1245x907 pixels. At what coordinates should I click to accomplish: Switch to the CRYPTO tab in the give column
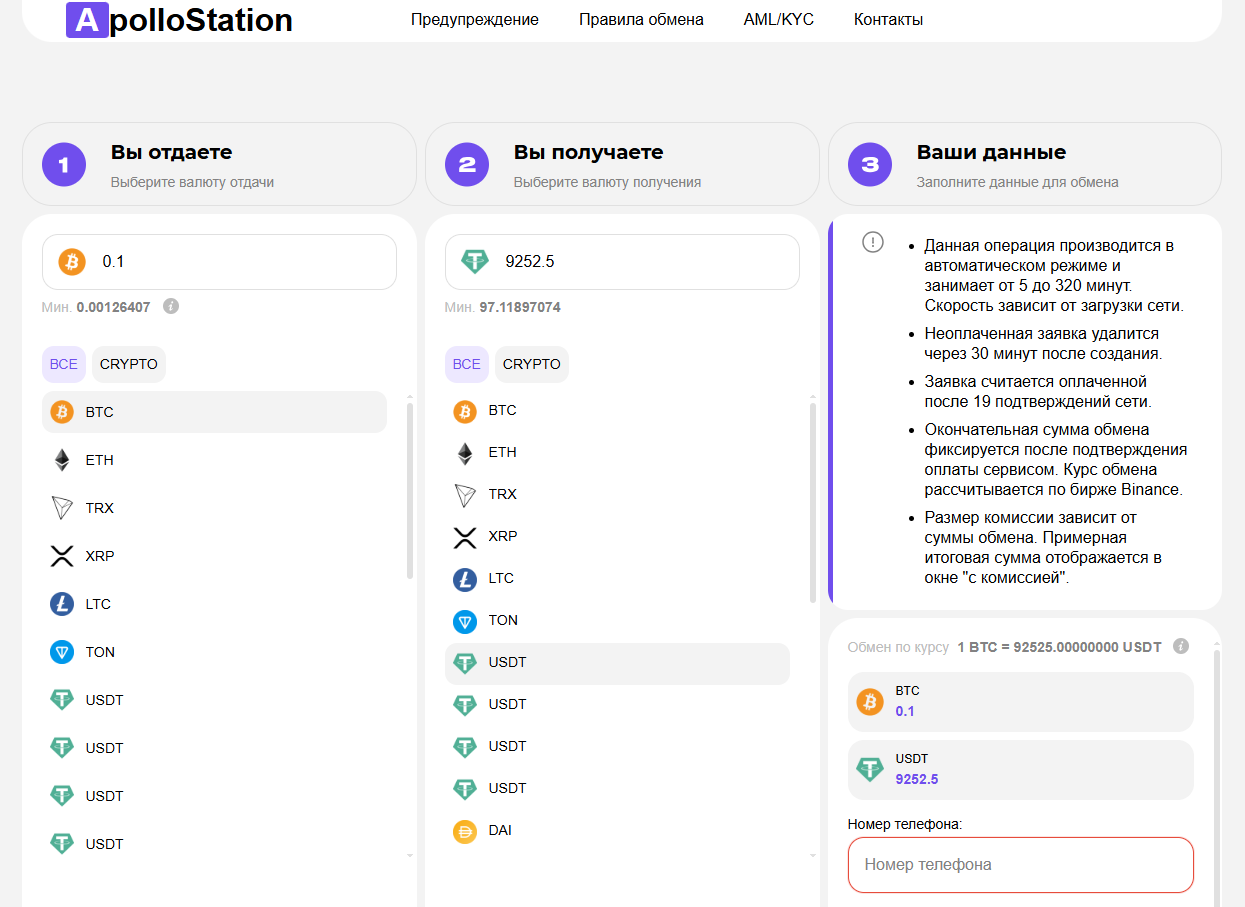(129, 364)
